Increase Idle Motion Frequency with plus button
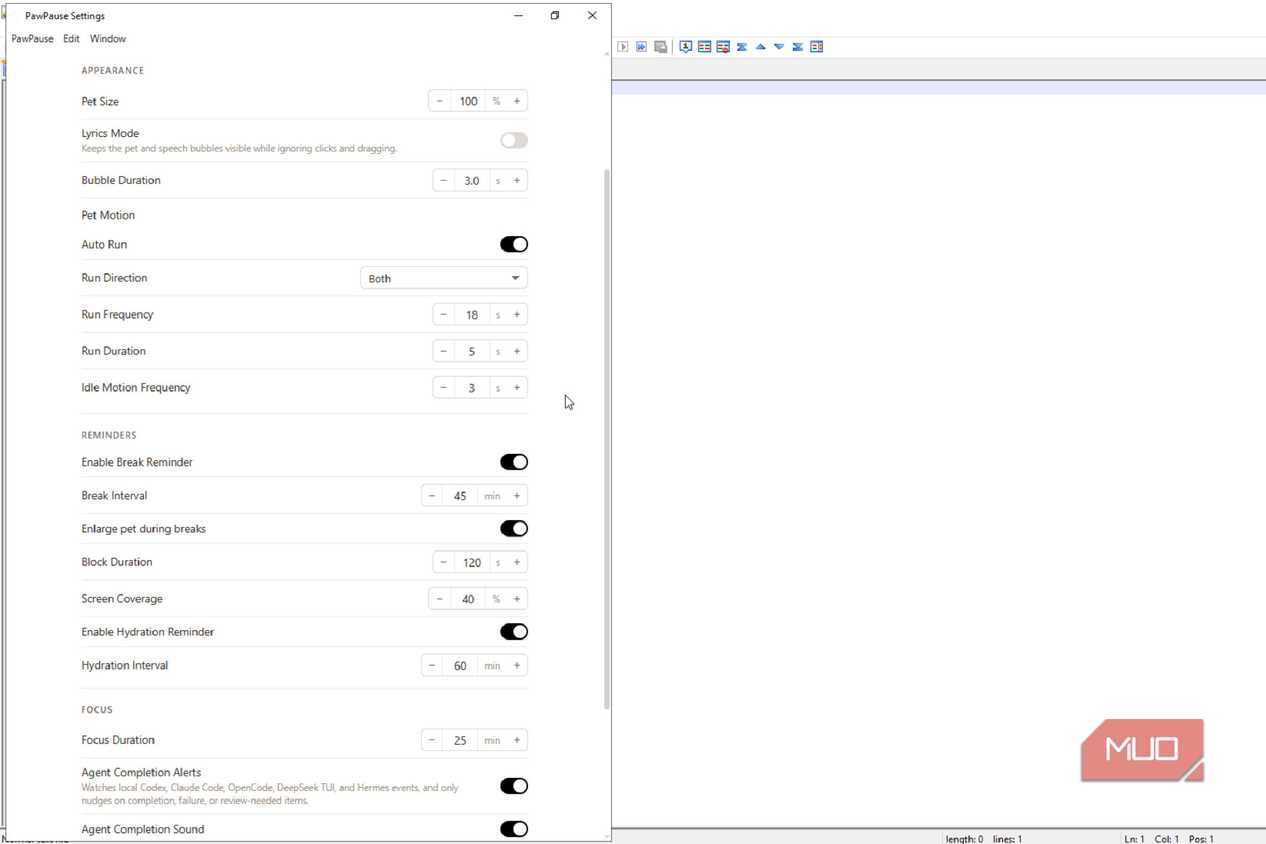This screenshot has height=844, width=1266. click(517, 388)
